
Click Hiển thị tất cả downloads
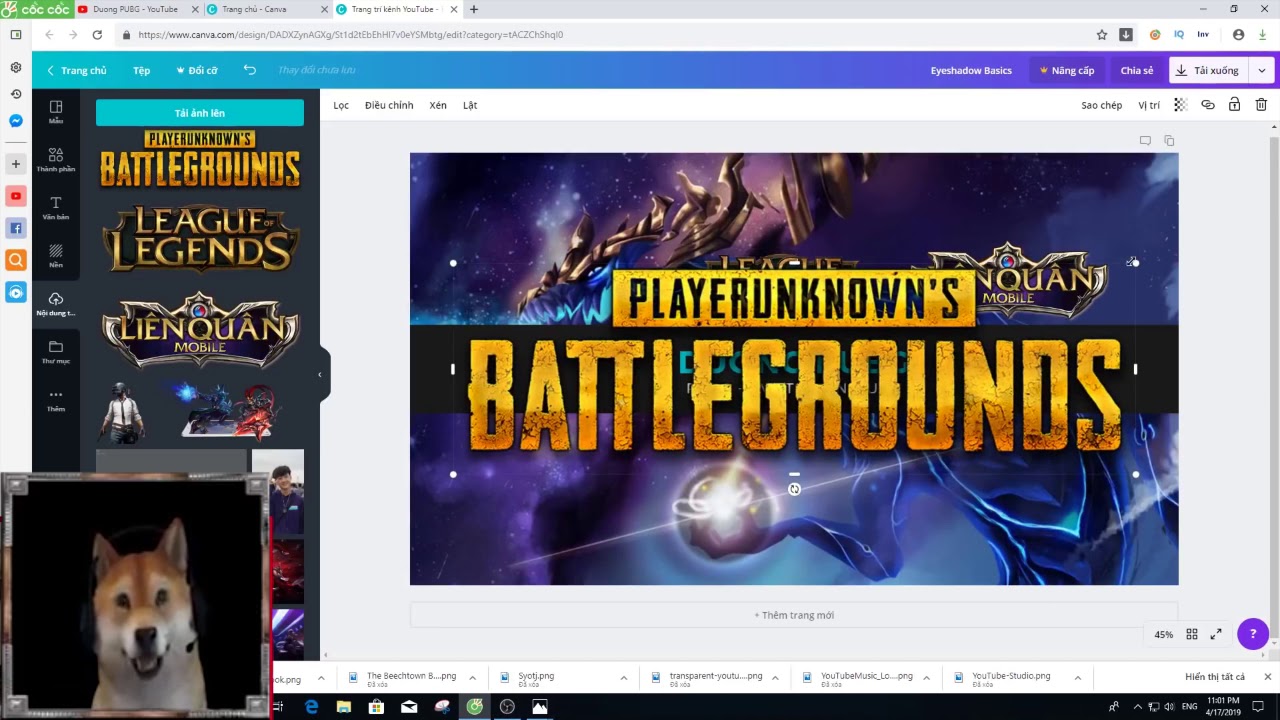(x=1215, y=677)
